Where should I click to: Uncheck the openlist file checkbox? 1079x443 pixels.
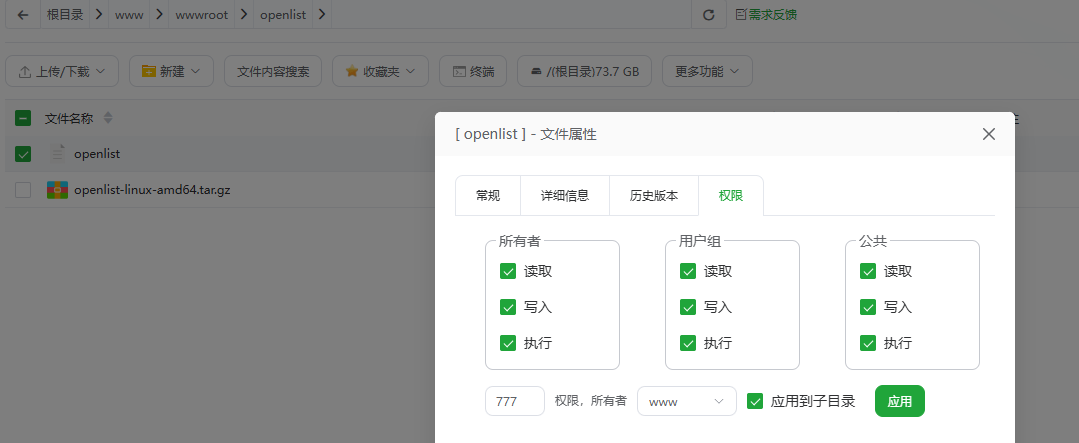[23, 154]
